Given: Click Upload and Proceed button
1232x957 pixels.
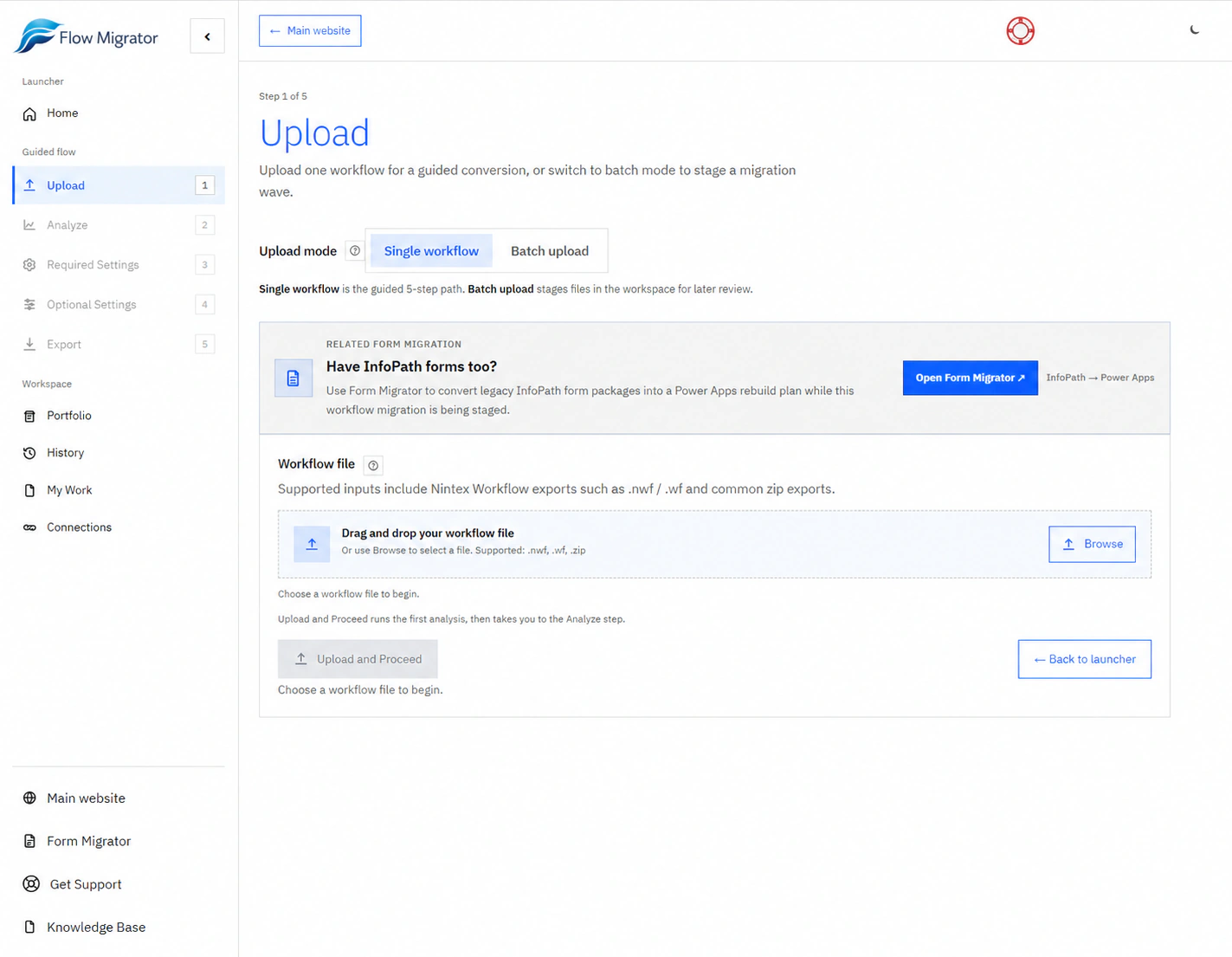Looking at the screenshot, I should (x=358, y=659).
